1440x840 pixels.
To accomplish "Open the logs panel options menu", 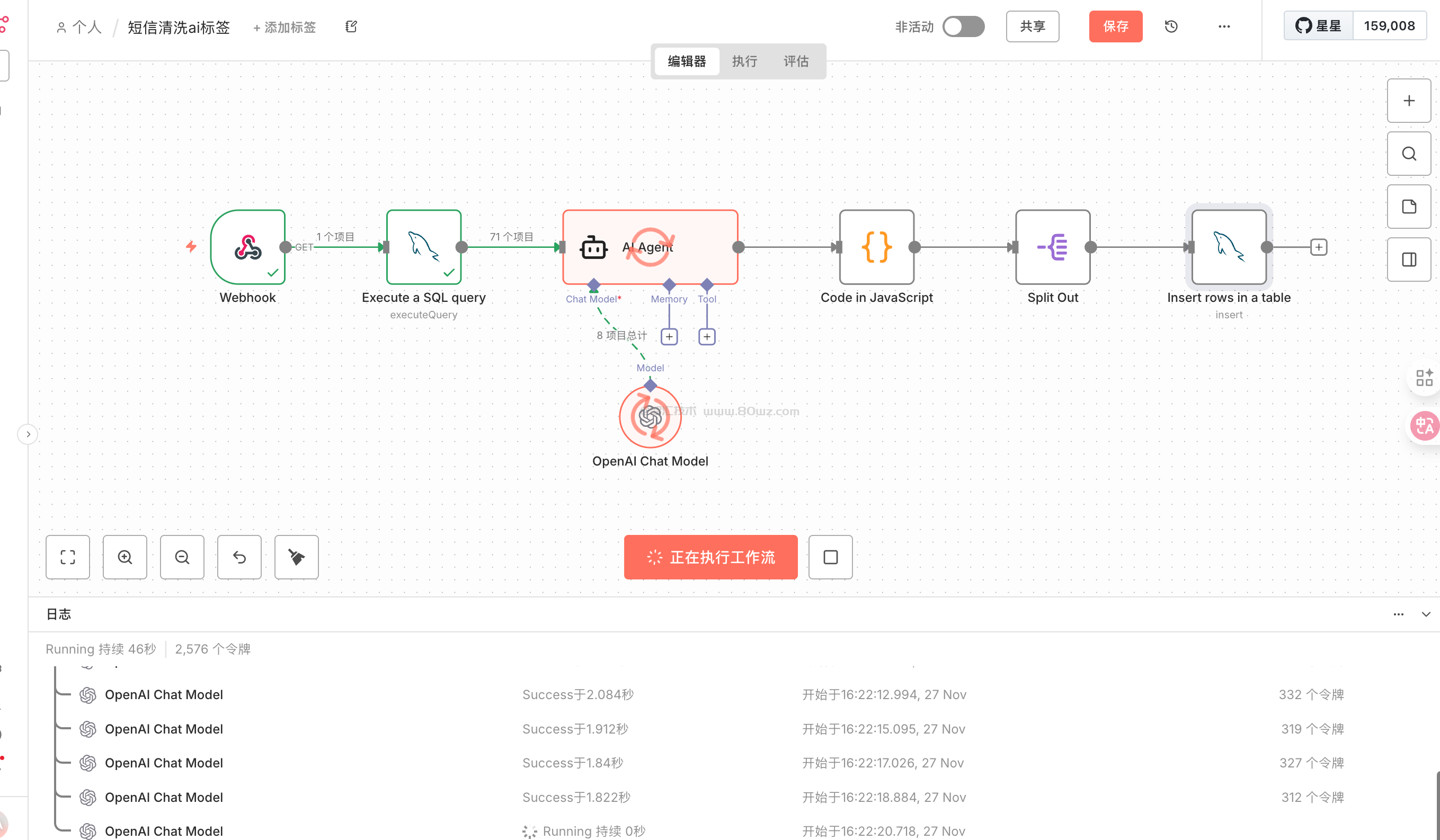I will [x=1398, y=614].
